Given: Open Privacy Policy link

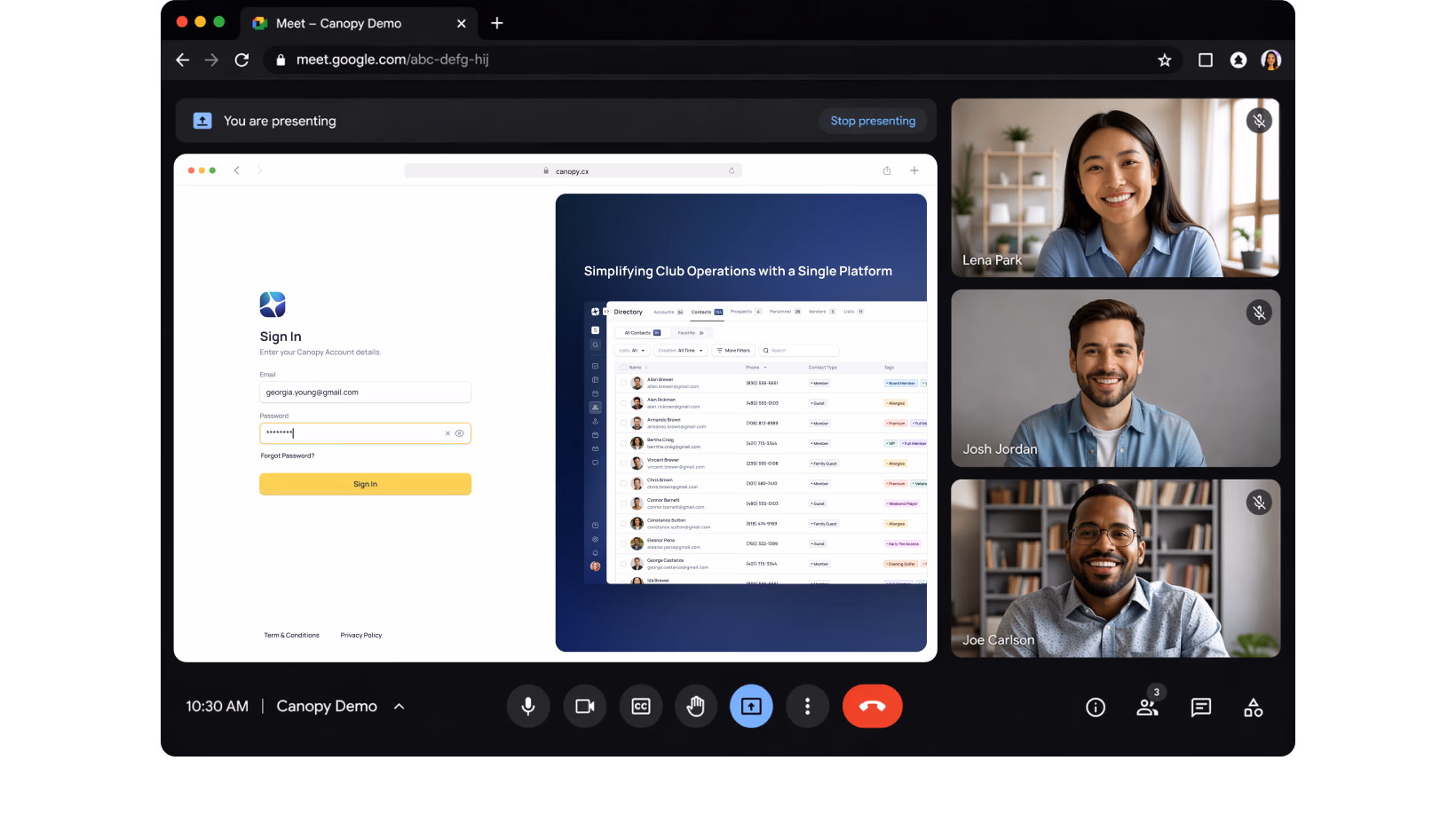Looking at the screenshot, I should pos(361,635).
